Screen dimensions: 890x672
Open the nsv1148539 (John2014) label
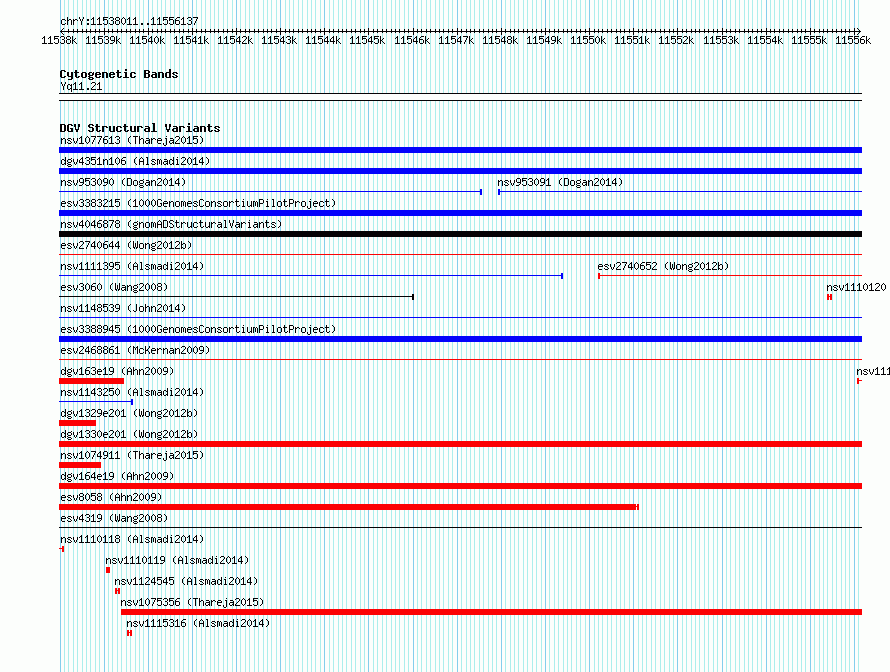123,308
